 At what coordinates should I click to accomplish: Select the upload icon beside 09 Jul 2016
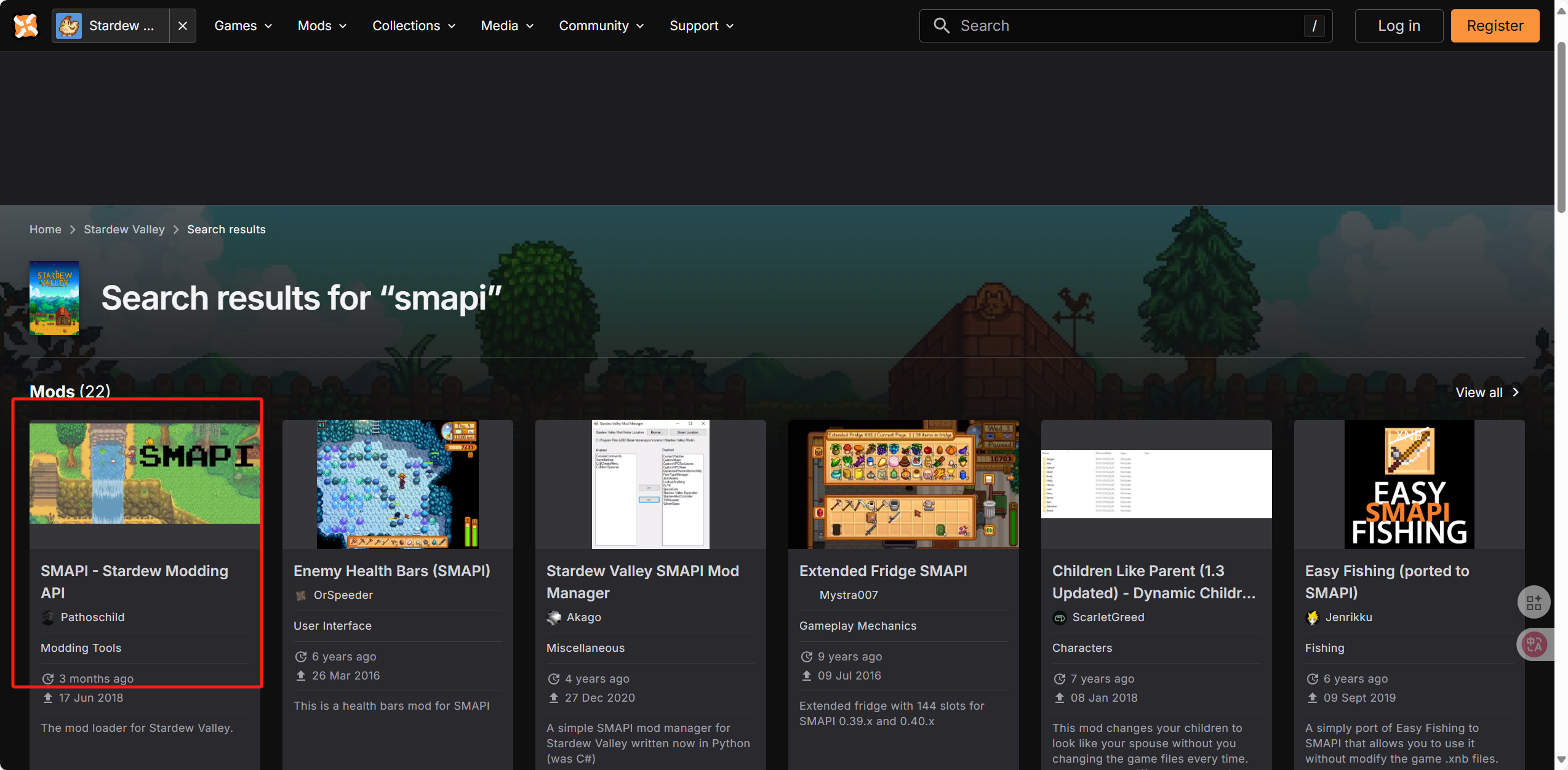[806, 676]
